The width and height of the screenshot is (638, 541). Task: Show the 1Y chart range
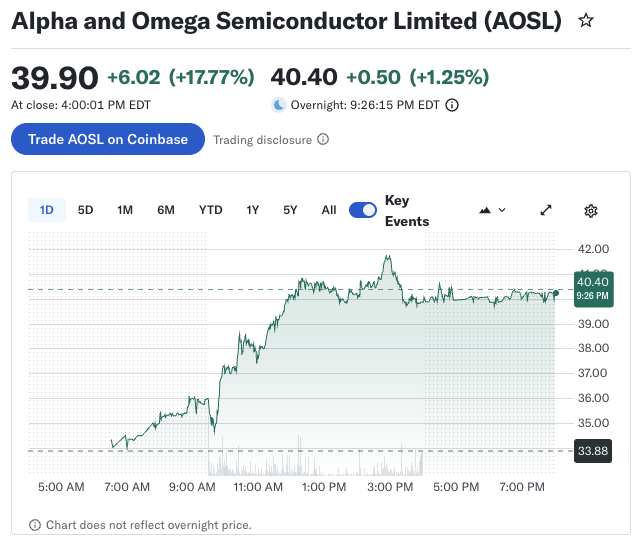pos(253,210)
